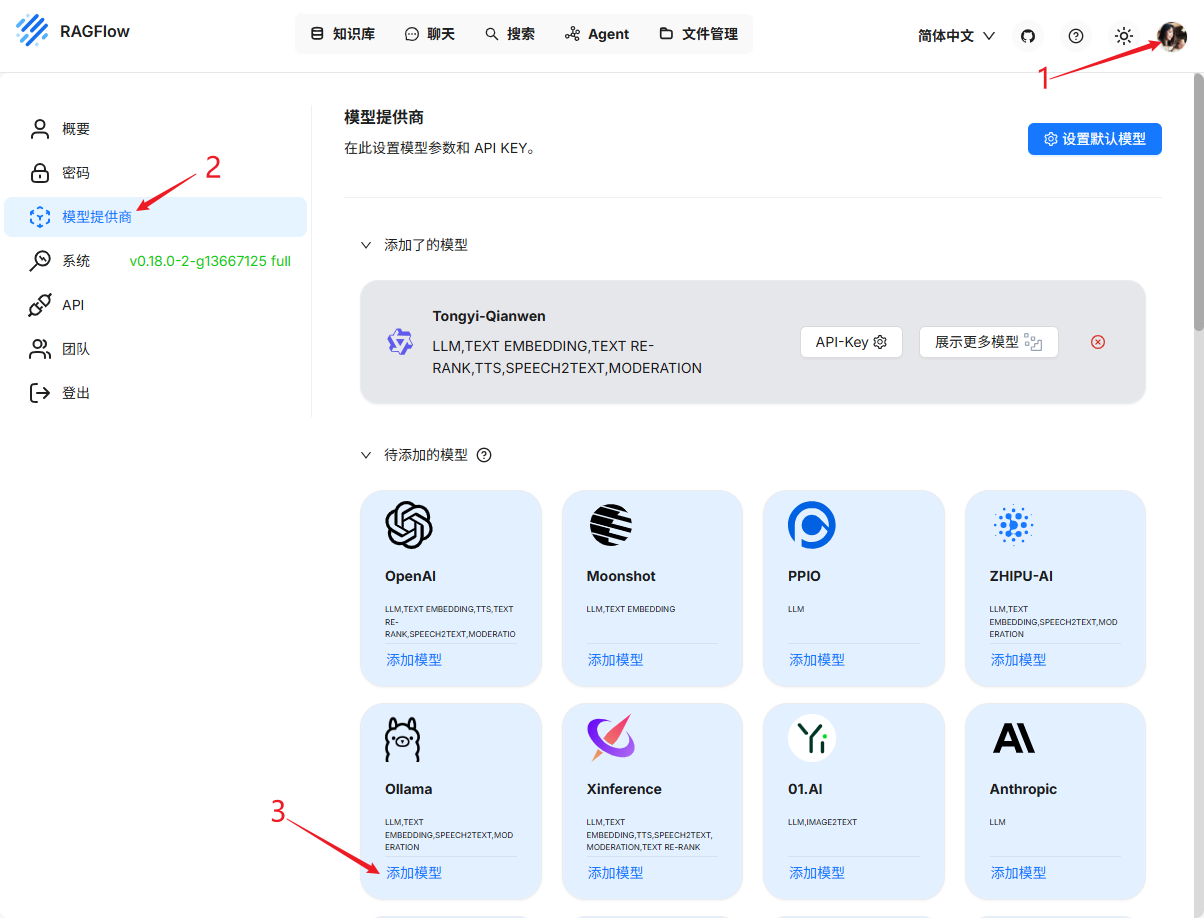Click 添加模型 on the PPIO card
This screenshot has width=1204, height=918.
click(817, 660)
